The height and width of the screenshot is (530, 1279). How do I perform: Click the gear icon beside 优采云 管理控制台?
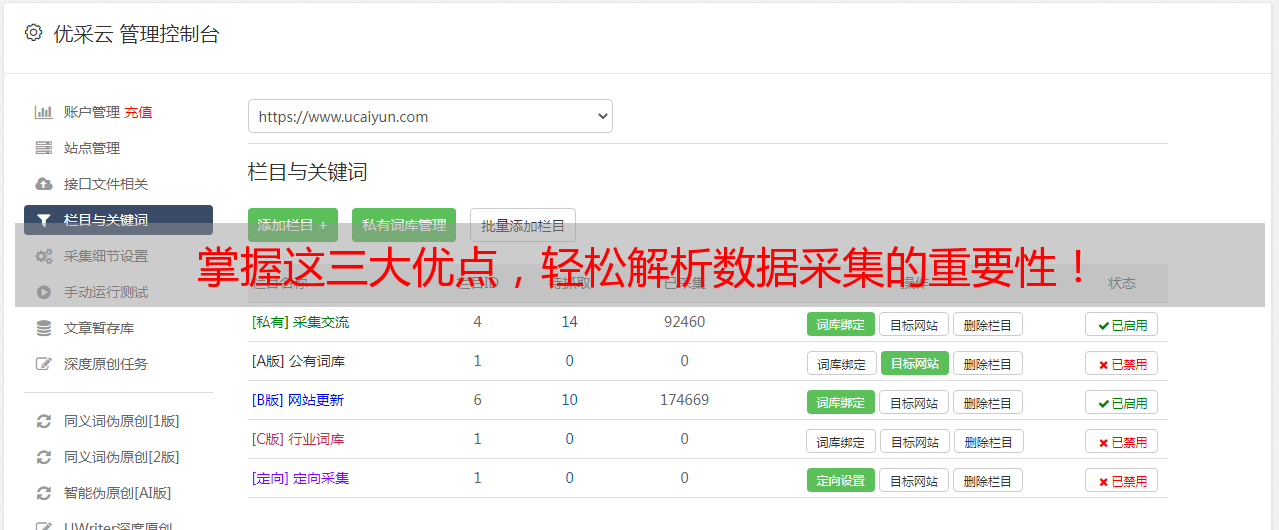click(x=33, y=33)
